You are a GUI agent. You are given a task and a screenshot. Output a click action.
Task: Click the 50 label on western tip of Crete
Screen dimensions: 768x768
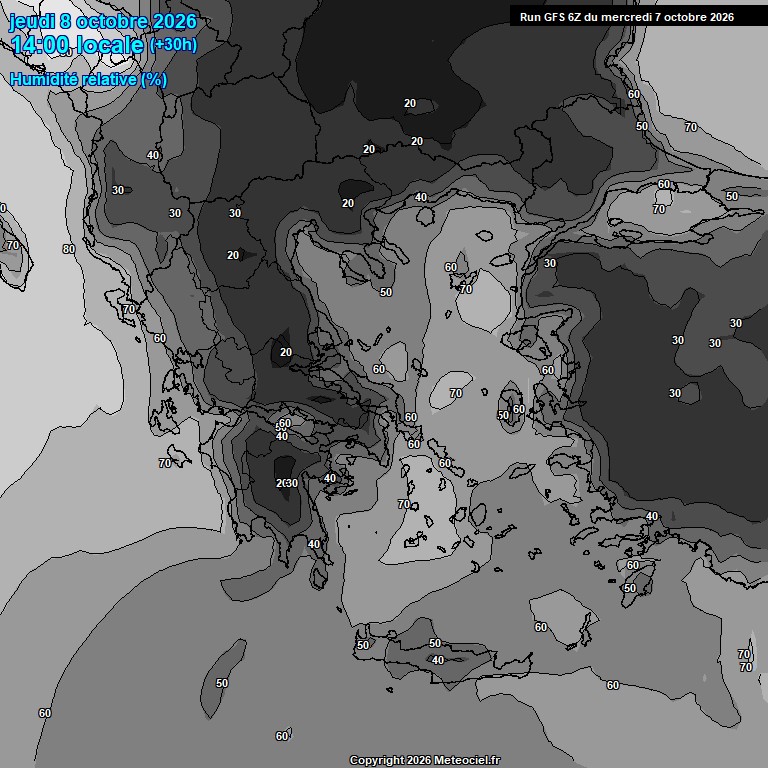(363, 646)
